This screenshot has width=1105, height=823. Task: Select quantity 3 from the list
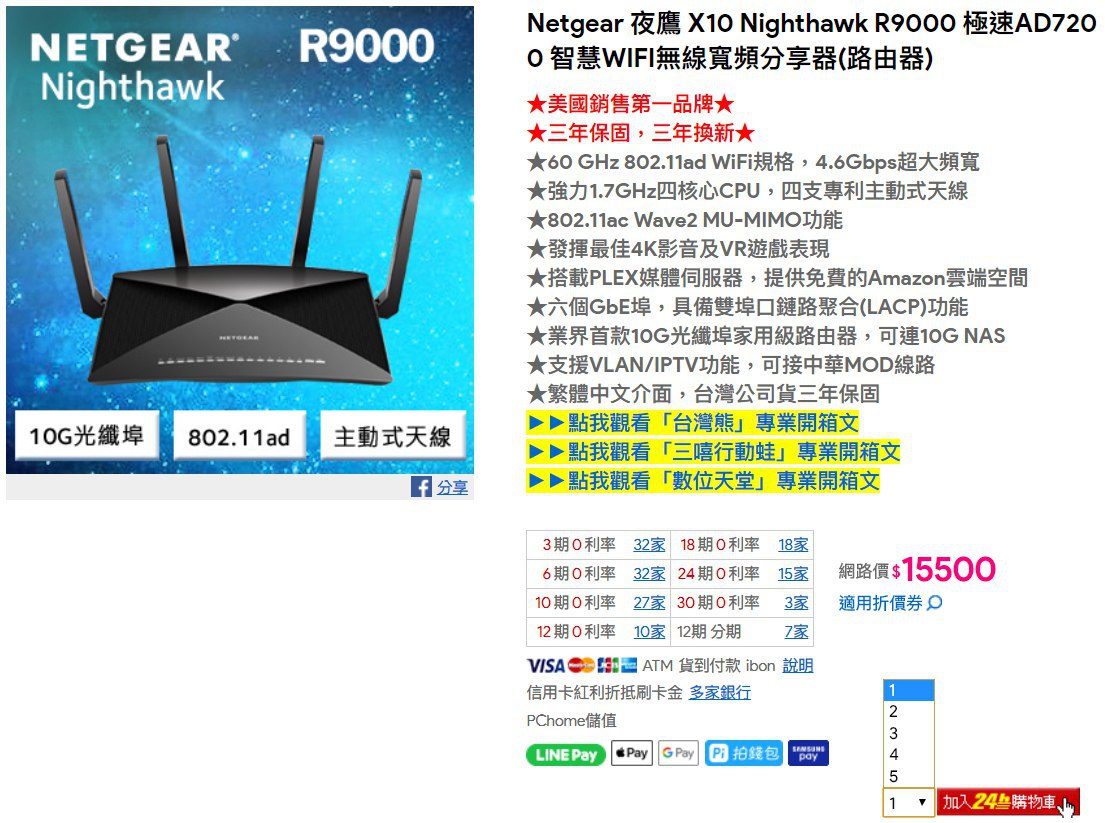point(908,733)
